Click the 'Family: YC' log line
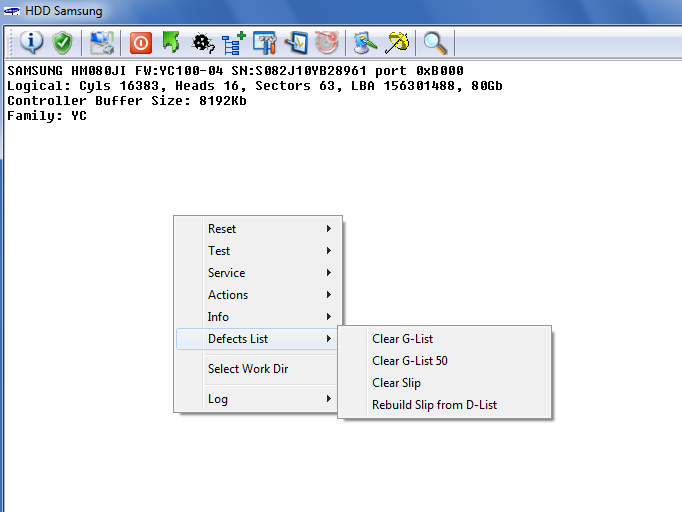The image size is (682, 512). coord(47,116)
